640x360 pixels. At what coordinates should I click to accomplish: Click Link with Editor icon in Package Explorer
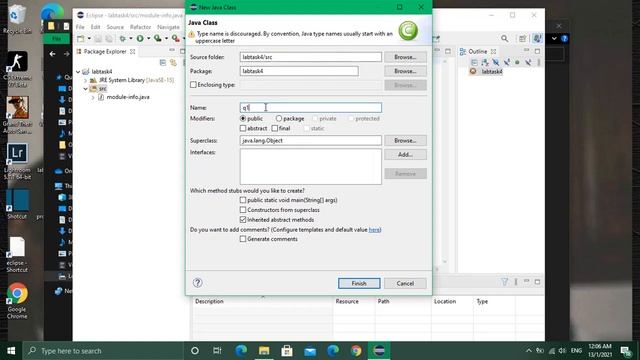173,62
